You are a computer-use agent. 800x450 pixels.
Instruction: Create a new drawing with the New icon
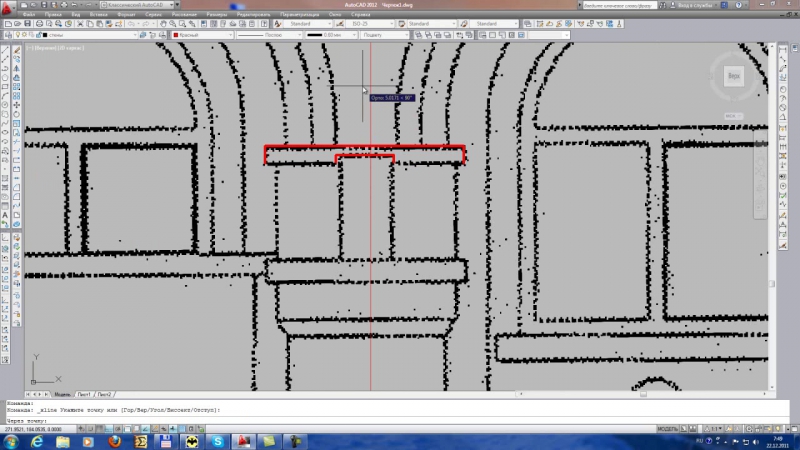pos(7,24)
